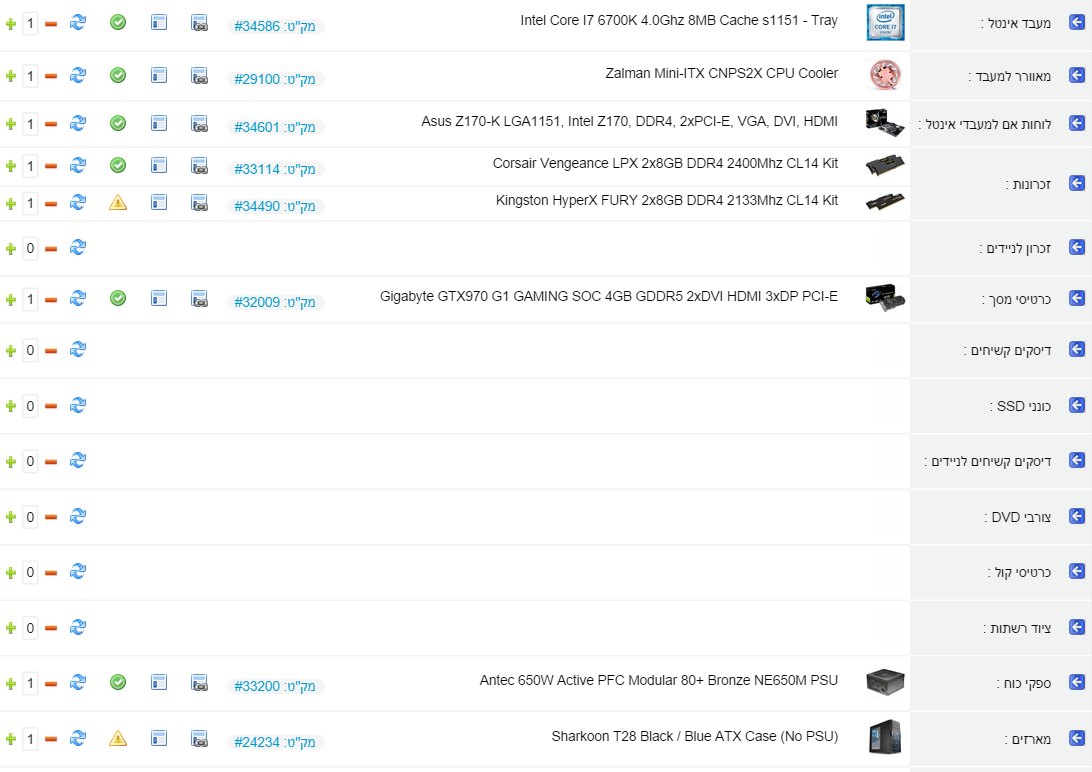This screenshot has width=1092, height=772.
Task: Click the yellow warning icon for Kingston HyperX
Action: click(118, 203)
